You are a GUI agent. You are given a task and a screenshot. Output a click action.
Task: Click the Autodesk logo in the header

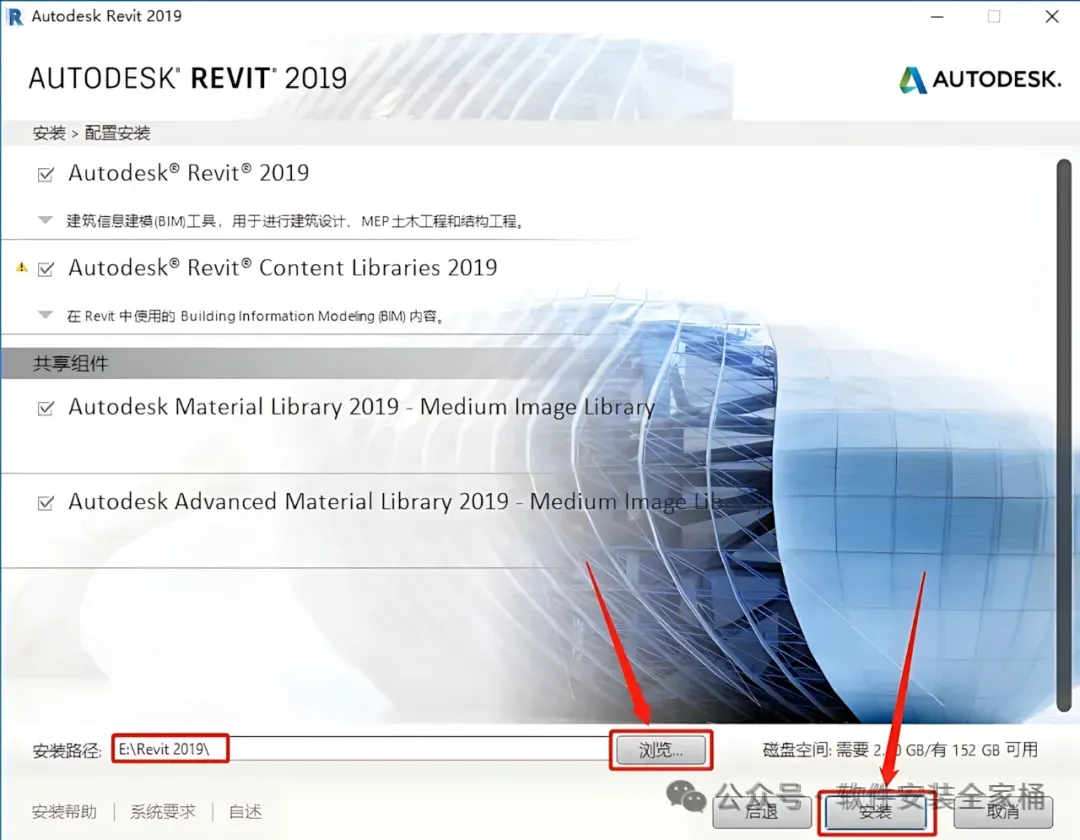(980, 79)
